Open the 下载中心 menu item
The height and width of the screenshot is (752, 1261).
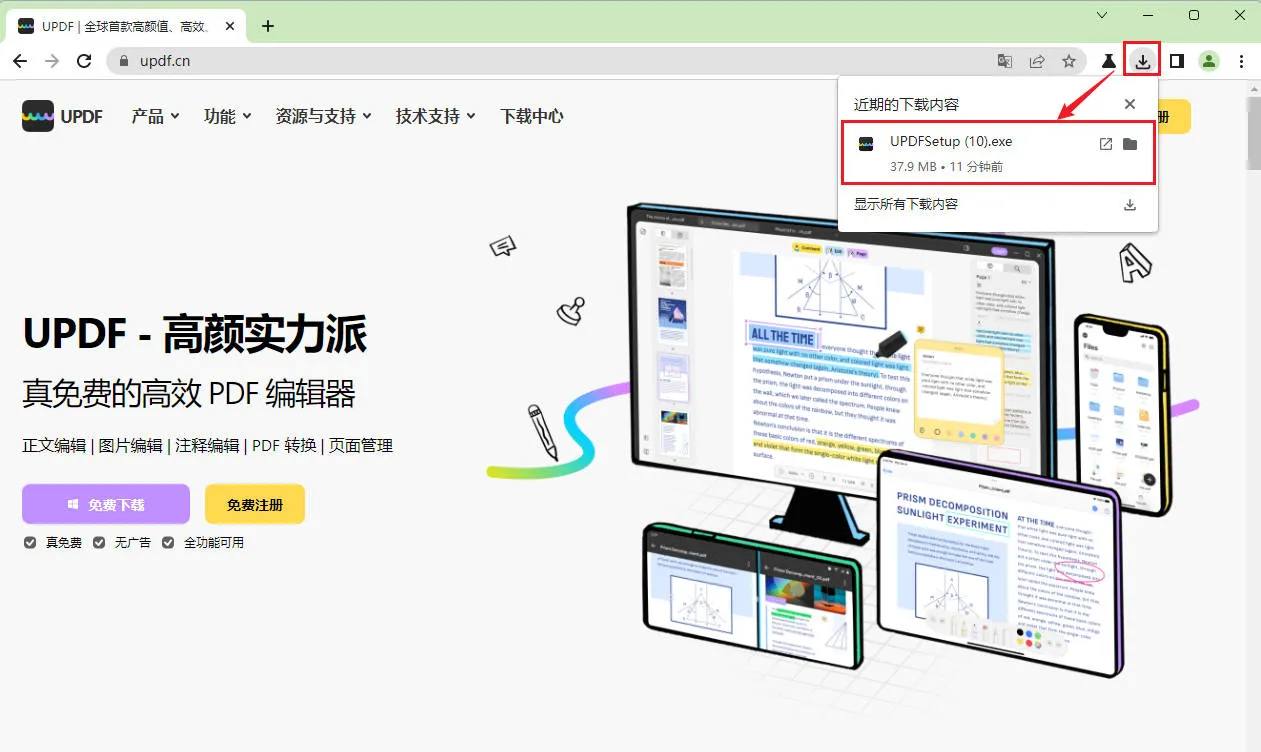tap(532, 116)
